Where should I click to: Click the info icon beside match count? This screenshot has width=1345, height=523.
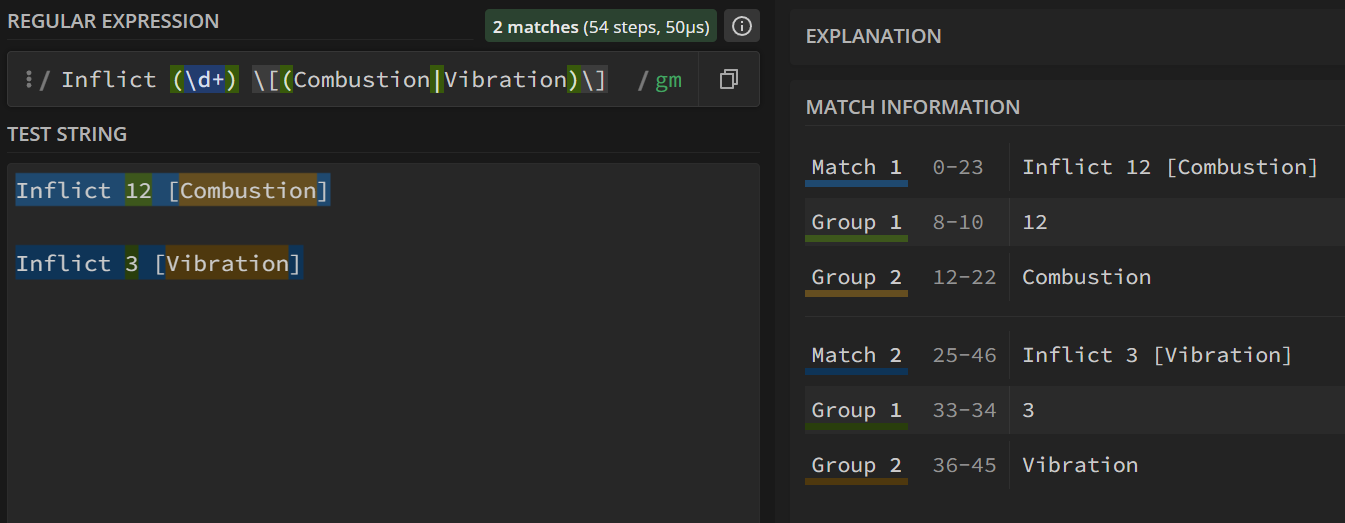[x=741, y=27]
